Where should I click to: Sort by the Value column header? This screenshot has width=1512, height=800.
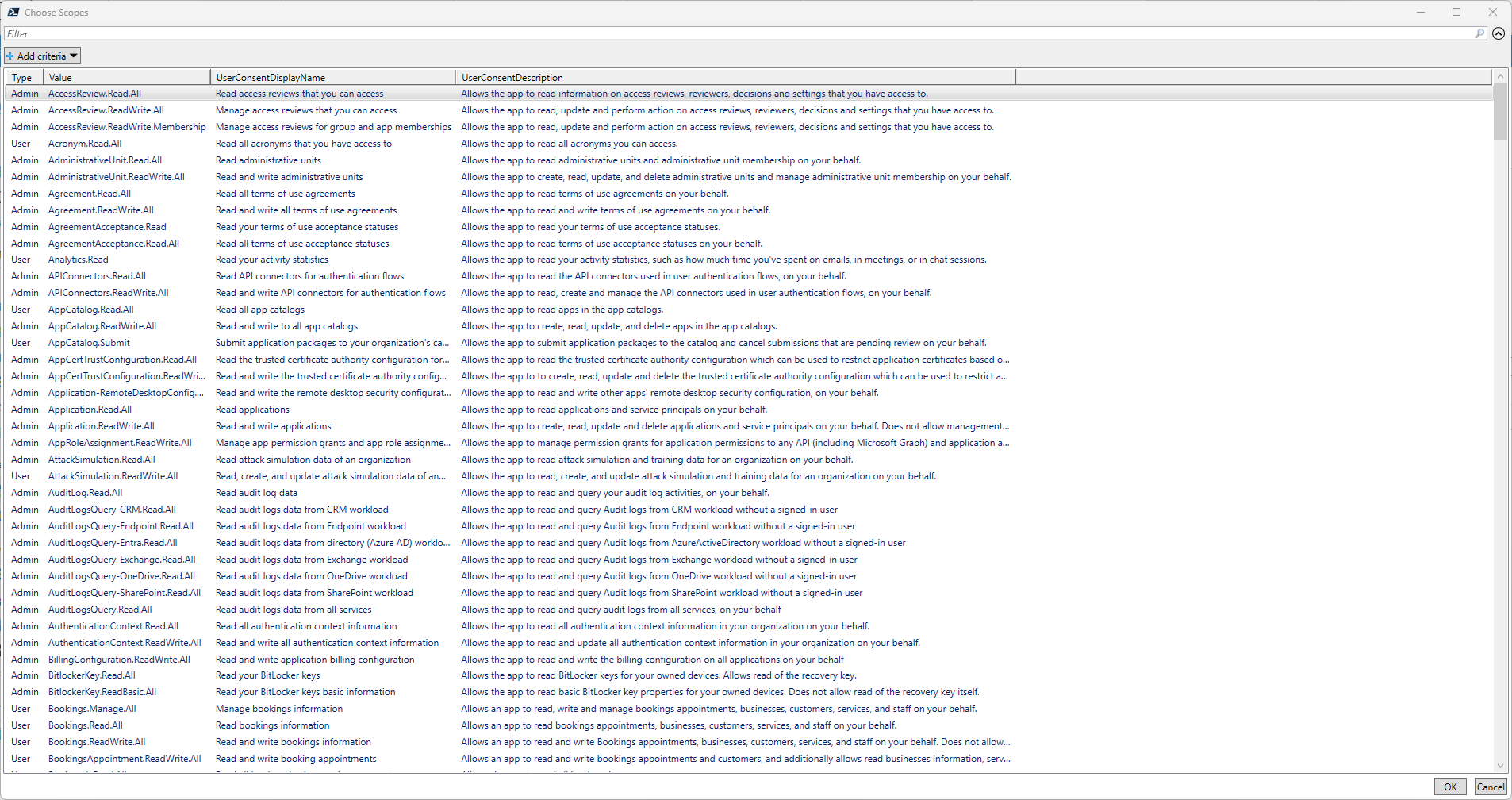coord(127,77)
